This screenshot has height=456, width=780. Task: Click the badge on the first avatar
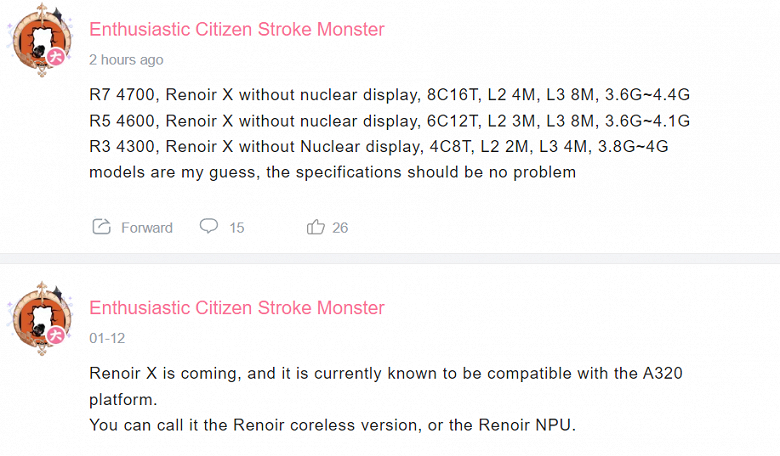58,60
